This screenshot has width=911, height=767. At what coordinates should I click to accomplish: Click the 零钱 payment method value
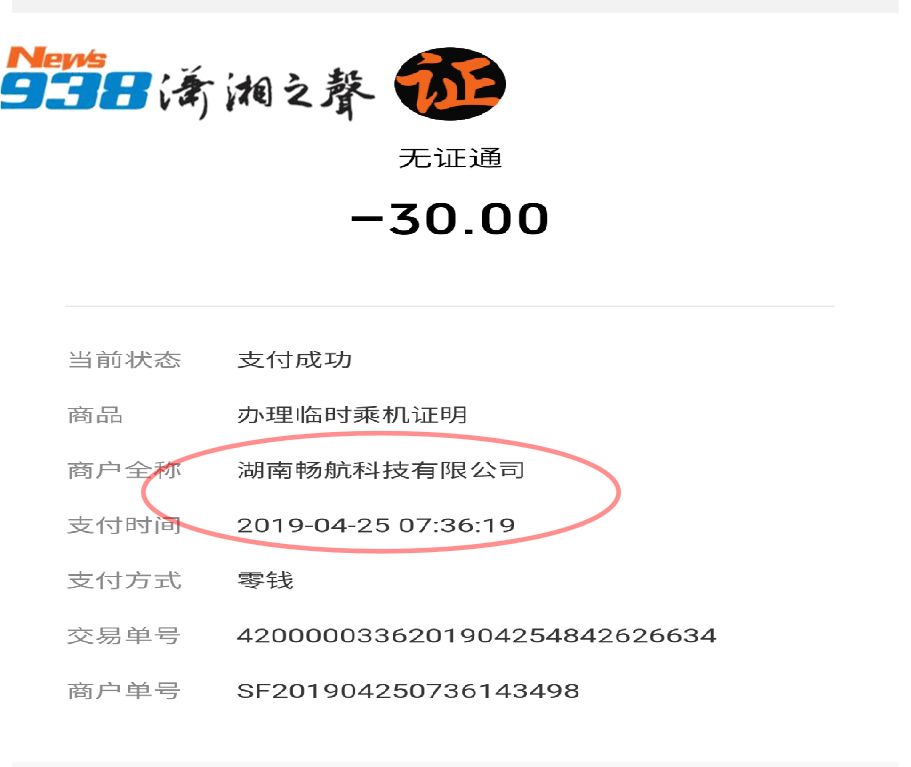pos(266,580)
